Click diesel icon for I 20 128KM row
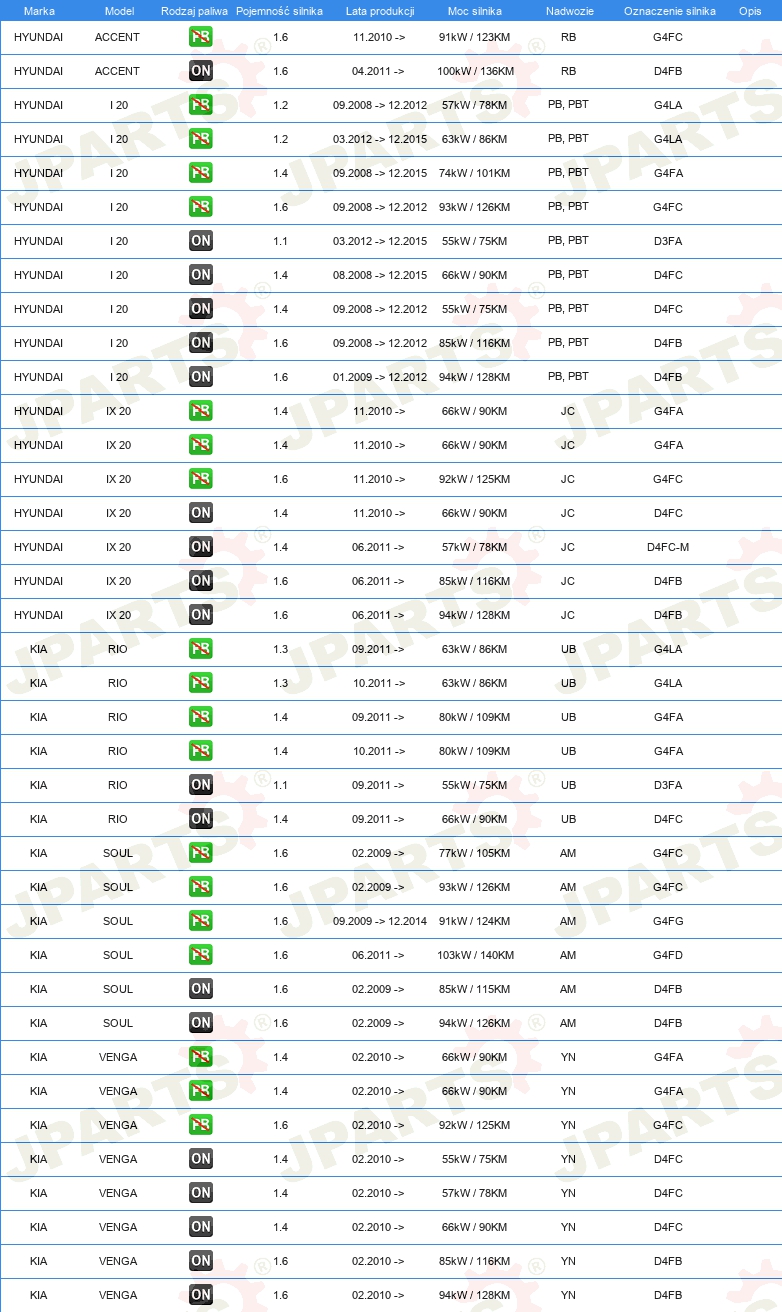This screenshot has height=1312, width=782. point(201,377)
